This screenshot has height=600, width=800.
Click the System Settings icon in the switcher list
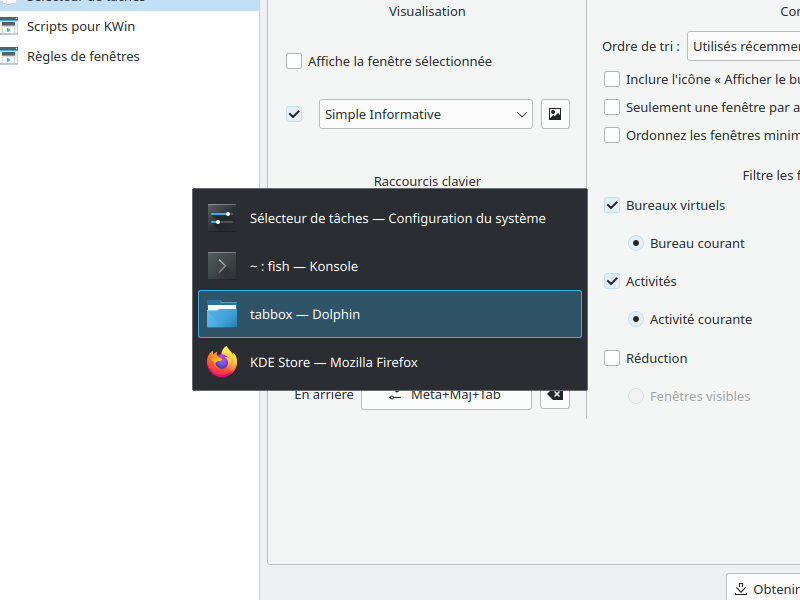[221, 217]
